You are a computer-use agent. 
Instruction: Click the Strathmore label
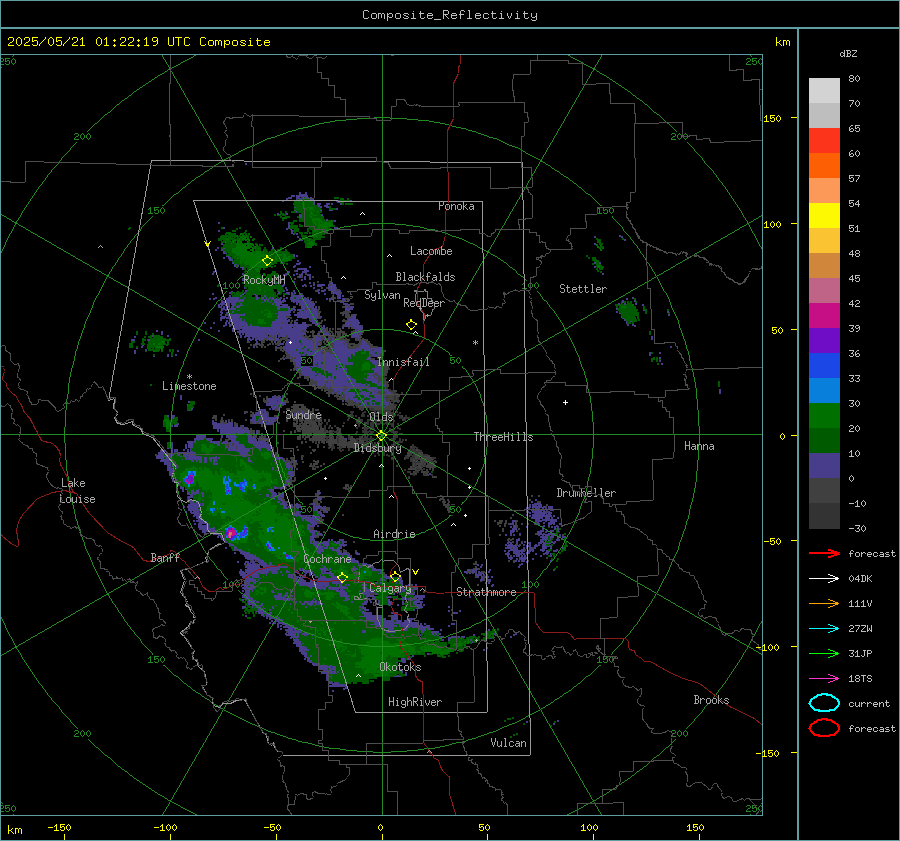point(486,592)
